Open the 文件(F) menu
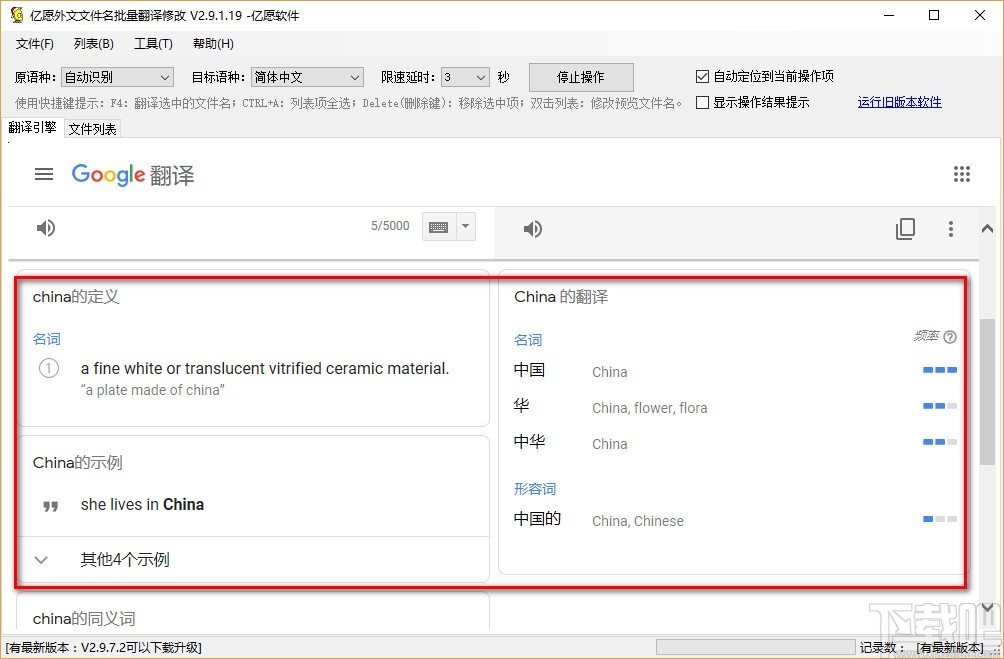This screenshot has height=659, width=1004. pyautogui.click(x=35, y=44)
